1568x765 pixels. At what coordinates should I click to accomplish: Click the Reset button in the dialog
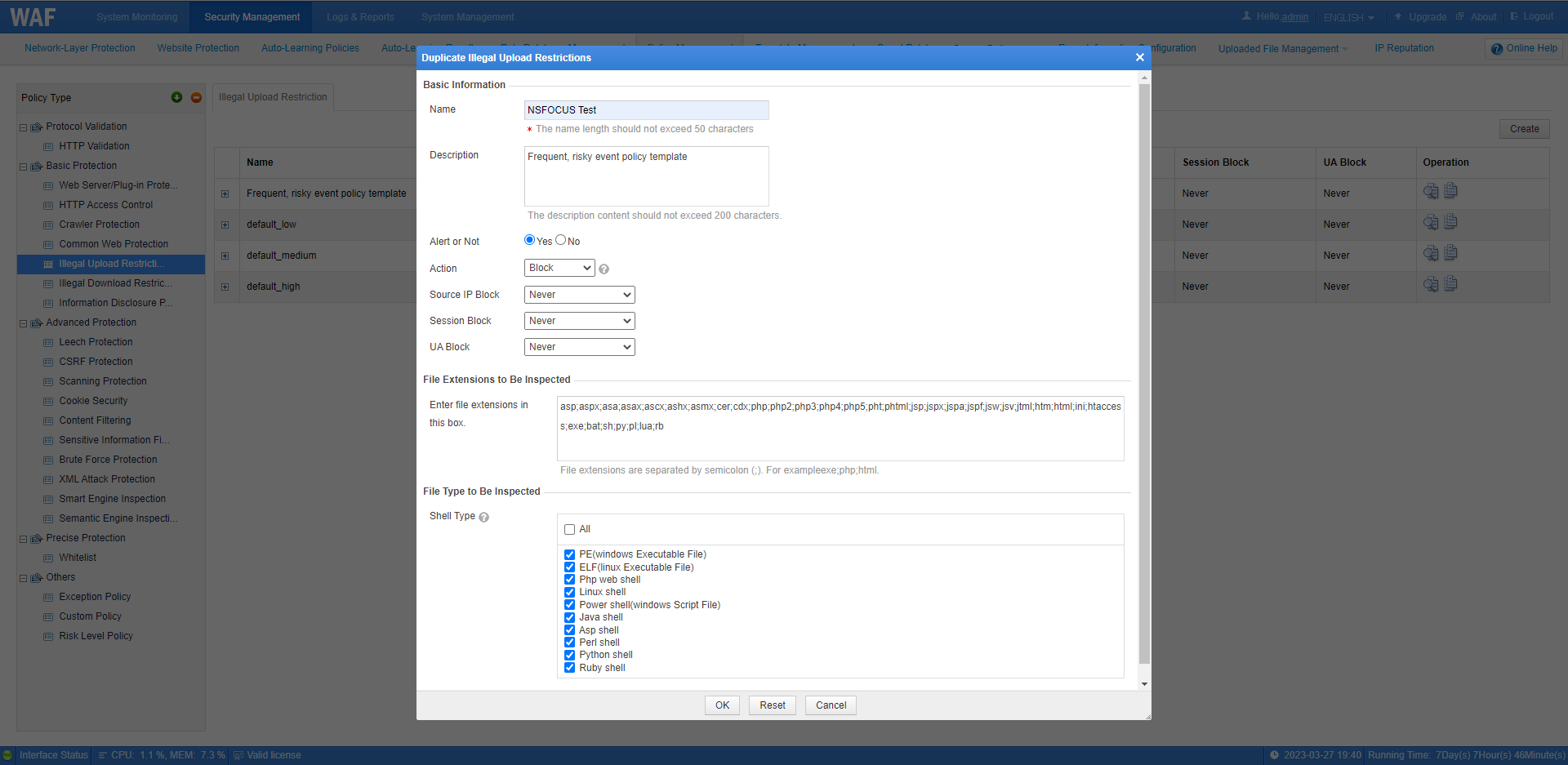[x=772, y=705]
